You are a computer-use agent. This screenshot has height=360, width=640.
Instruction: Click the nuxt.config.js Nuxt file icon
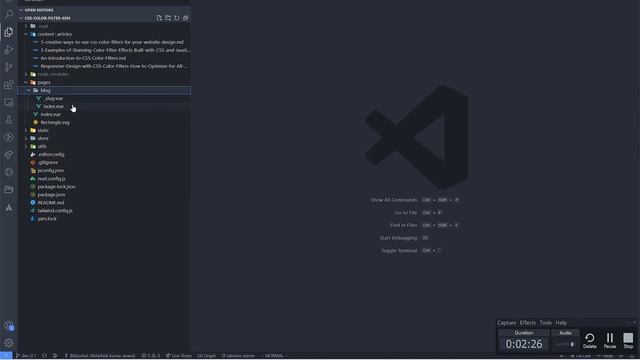[33, 178]
